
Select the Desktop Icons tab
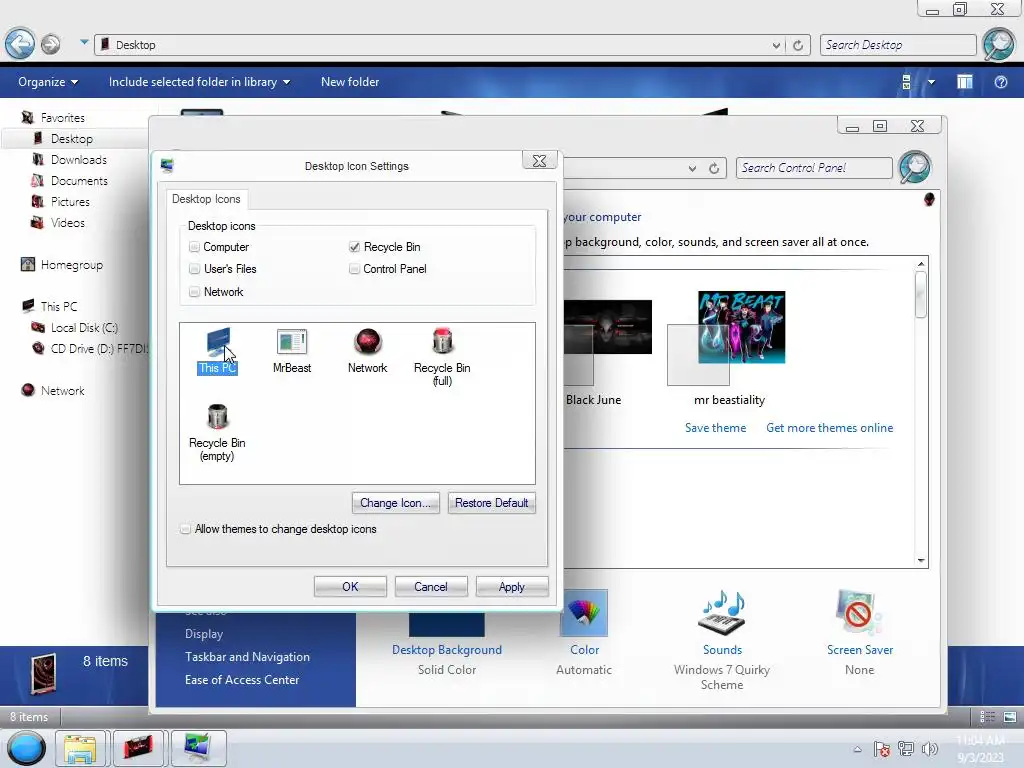click(206, 199)
